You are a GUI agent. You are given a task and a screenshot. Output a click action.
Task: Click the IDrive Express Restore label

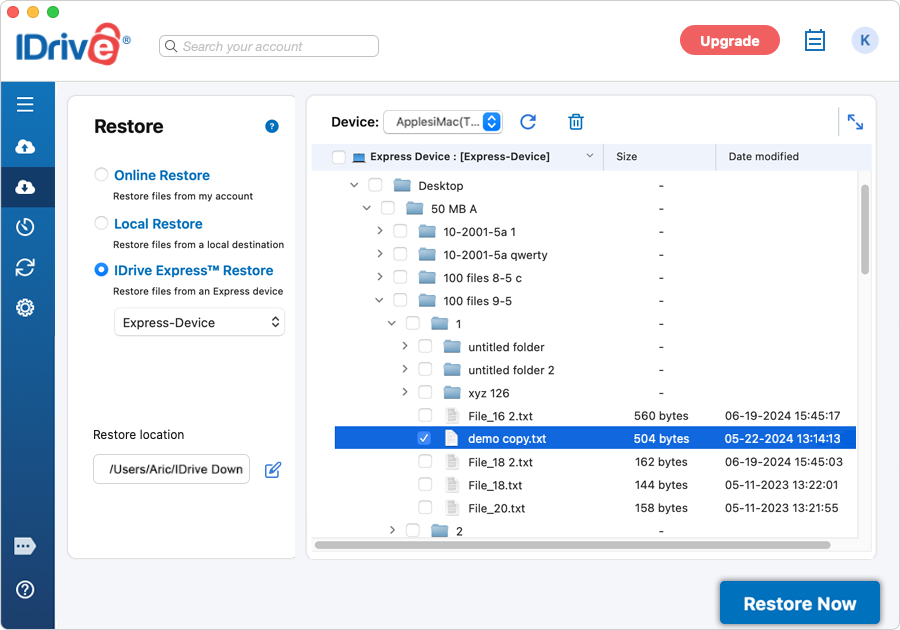[193, 270]
